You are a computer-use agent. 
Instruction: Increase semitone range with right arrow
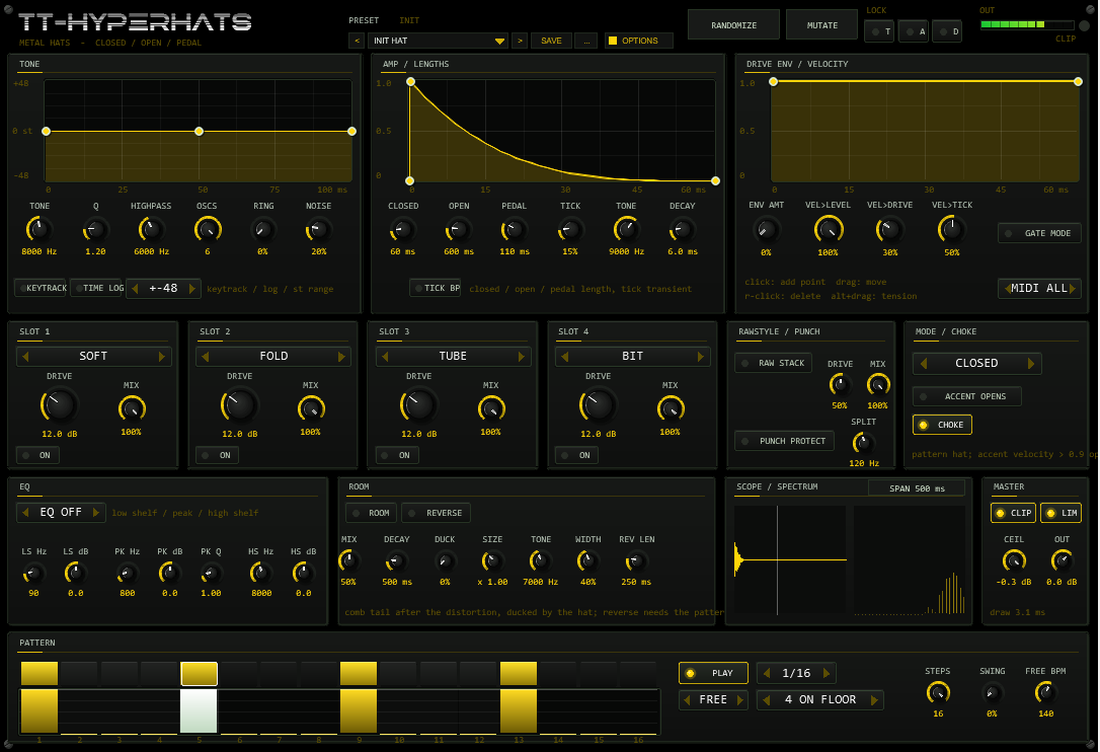click(192, 288)
